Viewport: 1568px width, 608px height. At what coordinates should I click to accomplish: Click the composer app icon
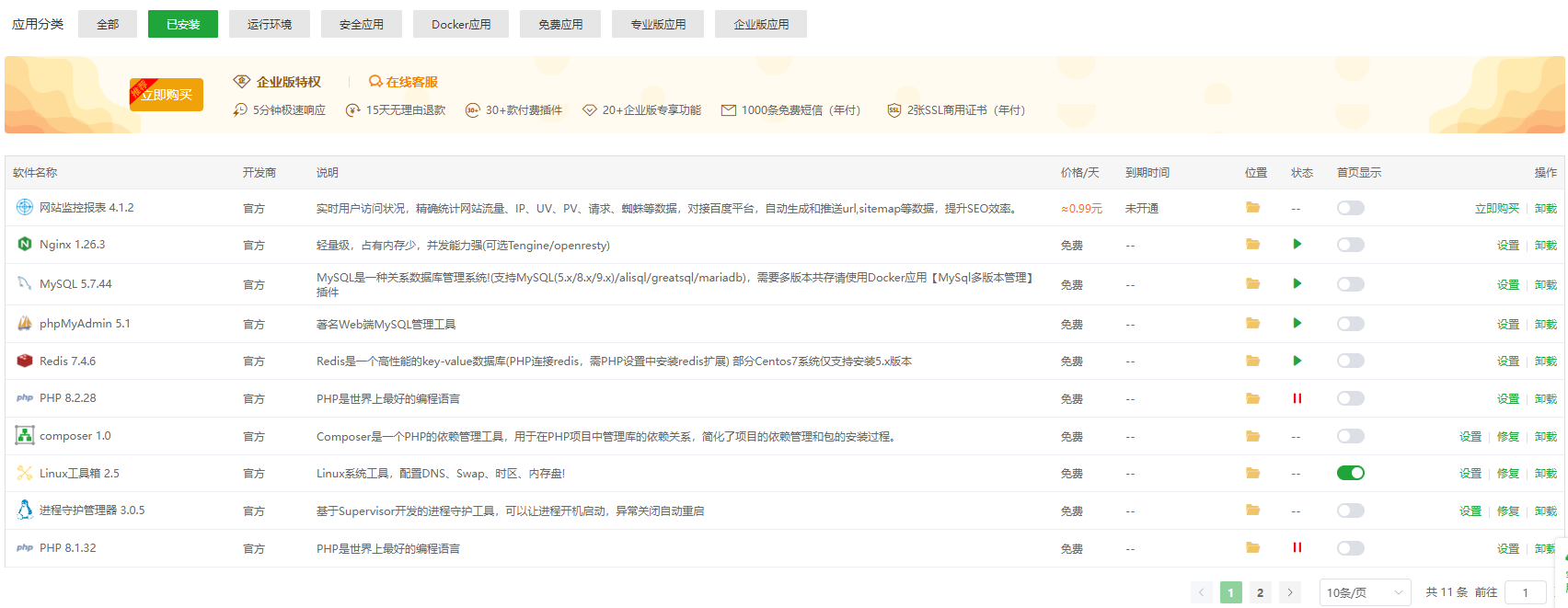pos(25,436)
